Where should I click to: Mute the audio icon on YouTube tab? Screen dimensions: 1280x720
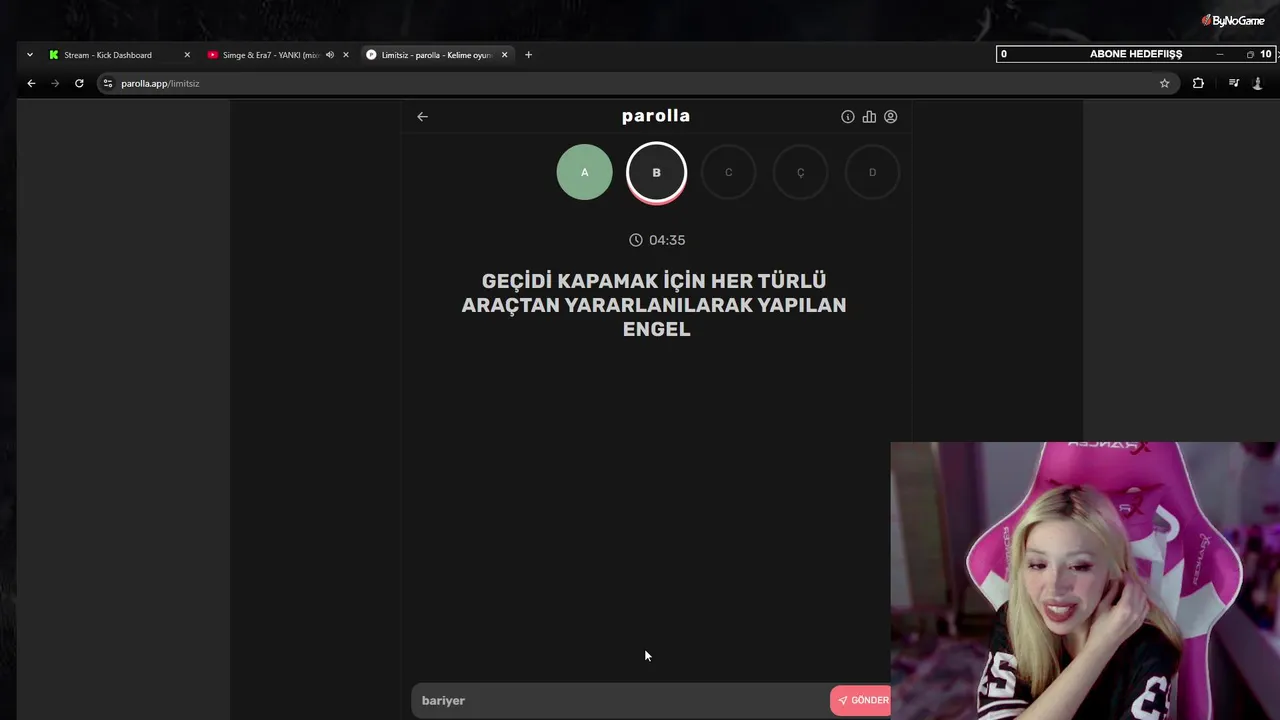[x=330, y=55]
